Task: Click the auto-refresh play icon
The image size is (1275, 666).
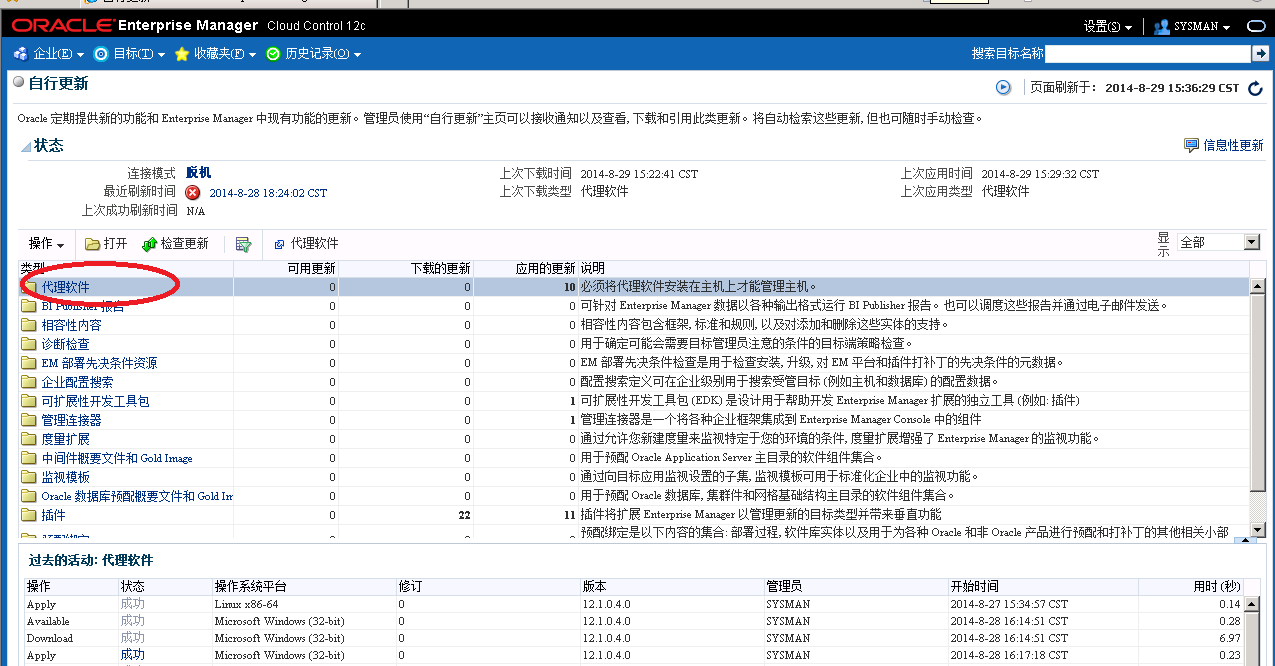Action: click(1003, 88)
